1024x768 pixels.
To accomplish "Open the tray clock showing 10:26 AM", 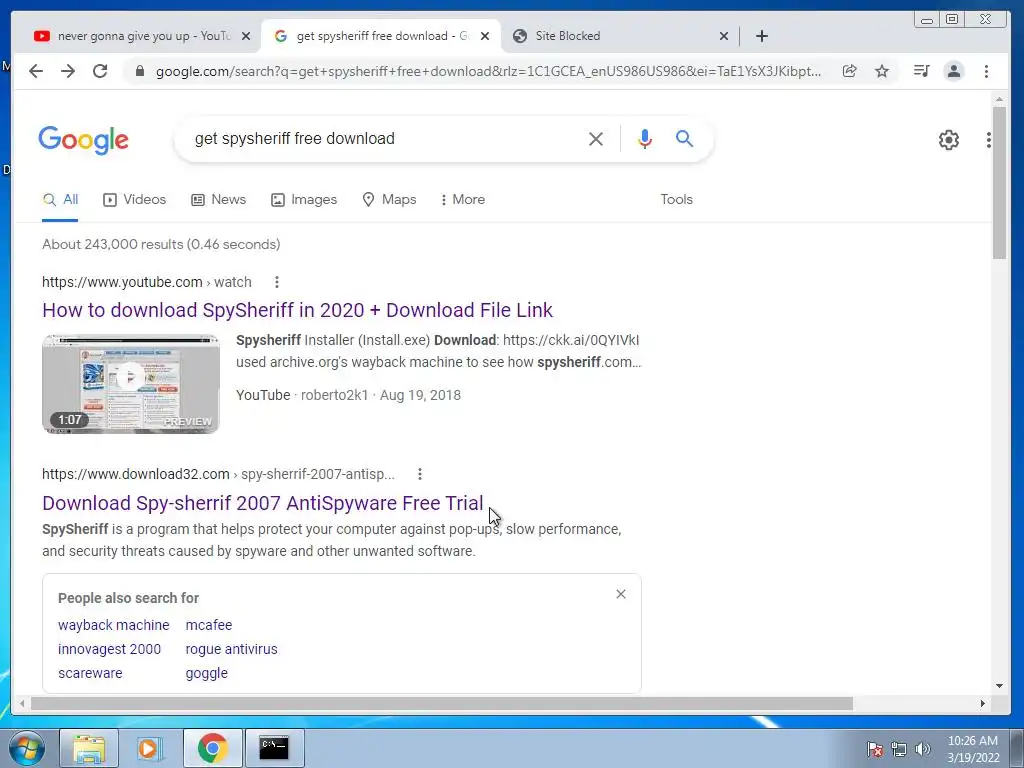I will [x=973, y=749].
